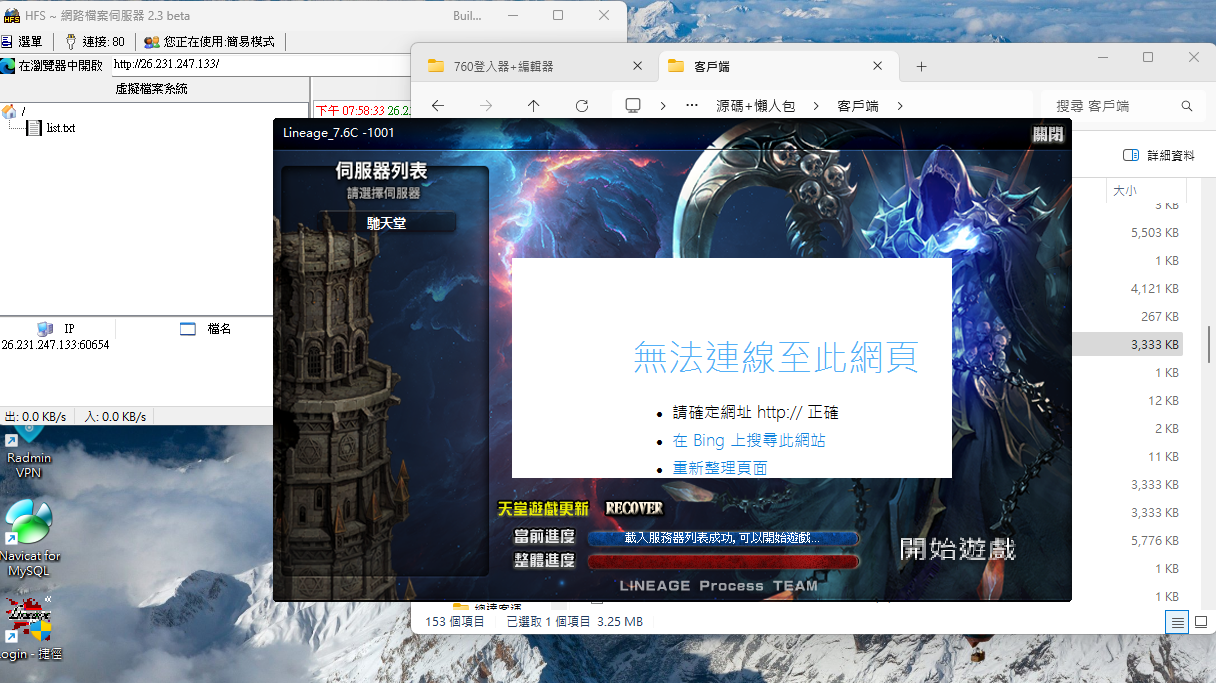Click the HFS app icon in title bar
The width and height of the screenshot is (1216, 683).
click(12, 16)
